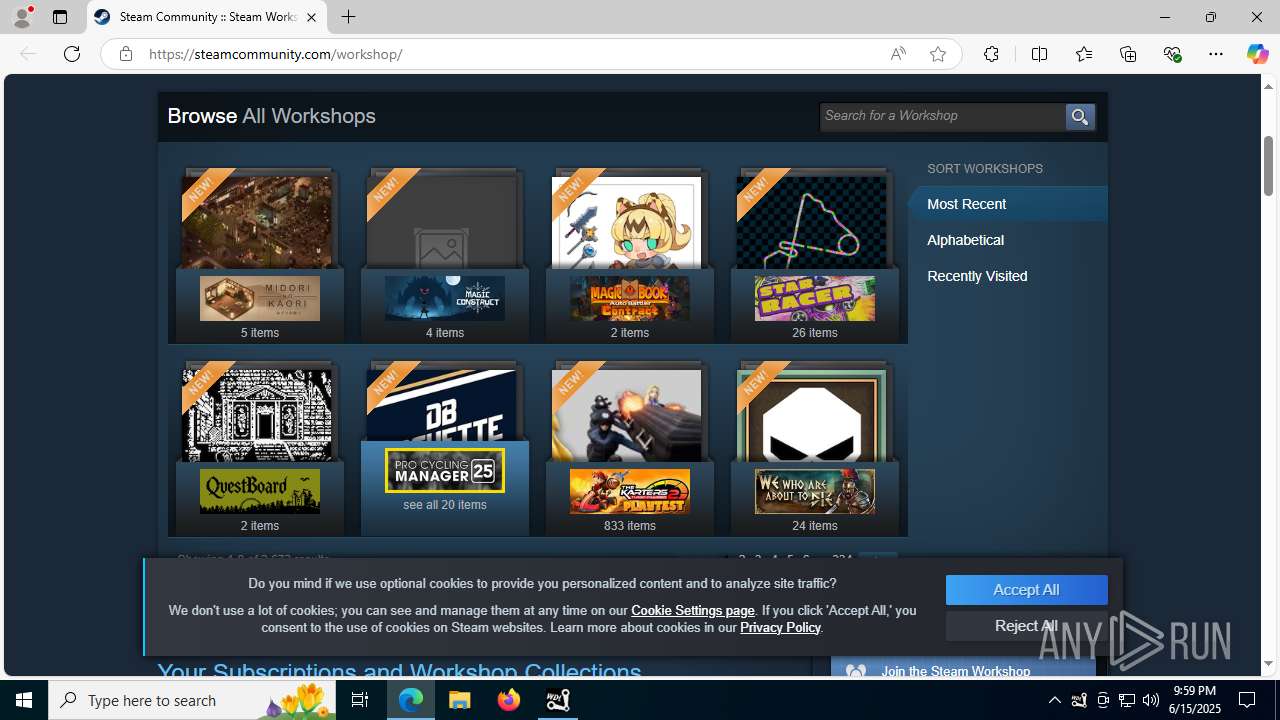Open the Privacy Policy link
This screenshot has width=1280, height=720.
[780, 627]
